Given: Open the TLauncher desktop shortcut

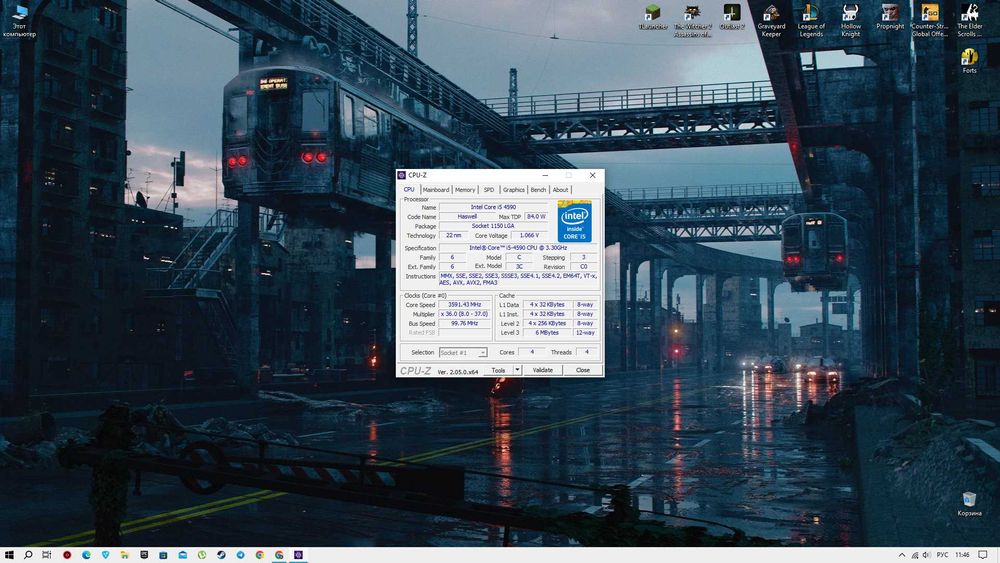Looking at the screenshot, I should coord(652,17).
